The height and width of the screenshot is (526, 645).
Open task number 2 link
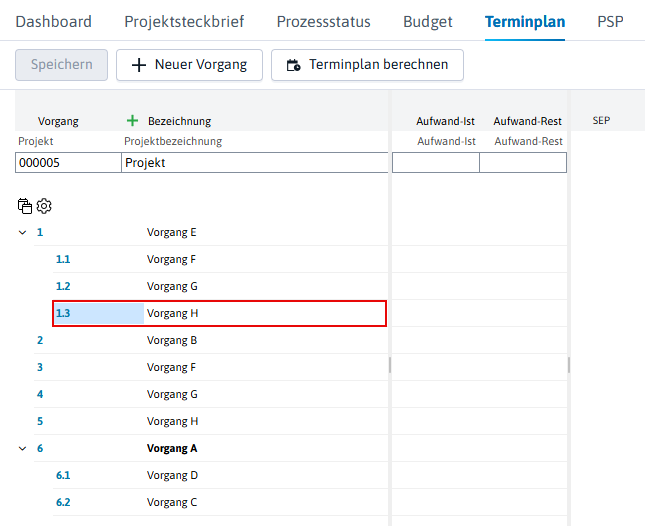(x=40, y=341)
